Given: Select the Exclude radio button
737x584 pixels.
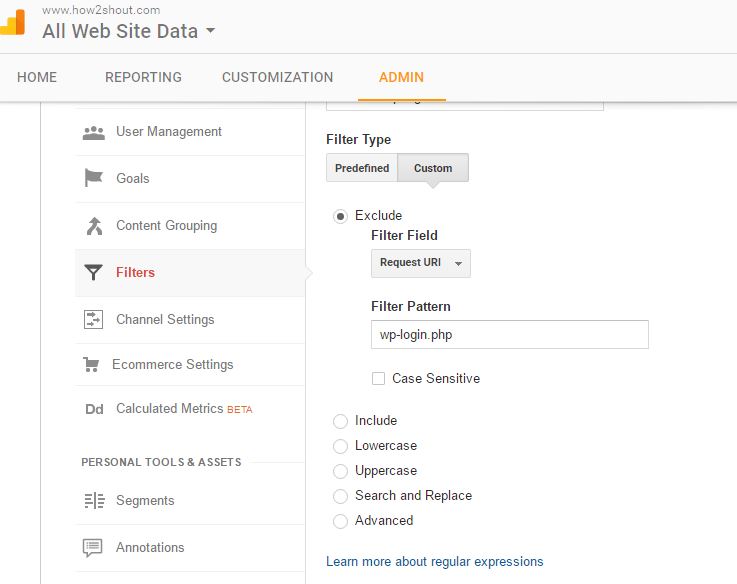Looking at the screenshot, I should click(340, 216).
